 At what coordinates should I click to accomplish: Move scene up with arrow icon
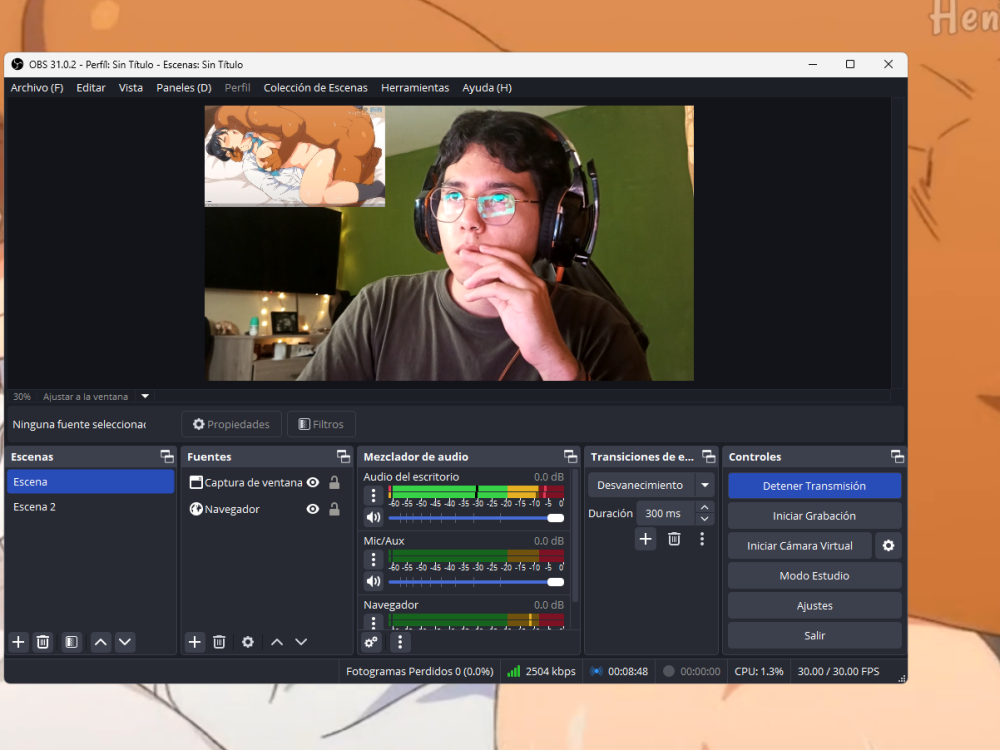tap(101, 642)
